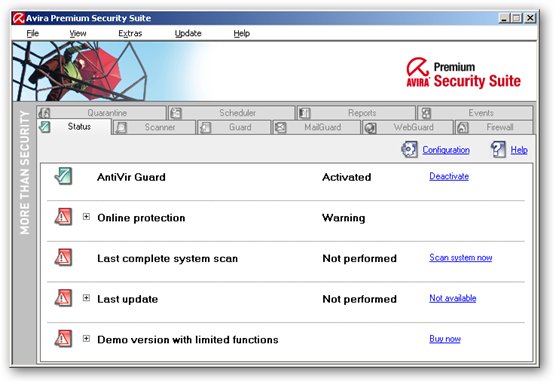Image resolution: width=554 pixels, height=382 pixels.
Task: Switch to the MailGuard tab
Action: [317, 127]
